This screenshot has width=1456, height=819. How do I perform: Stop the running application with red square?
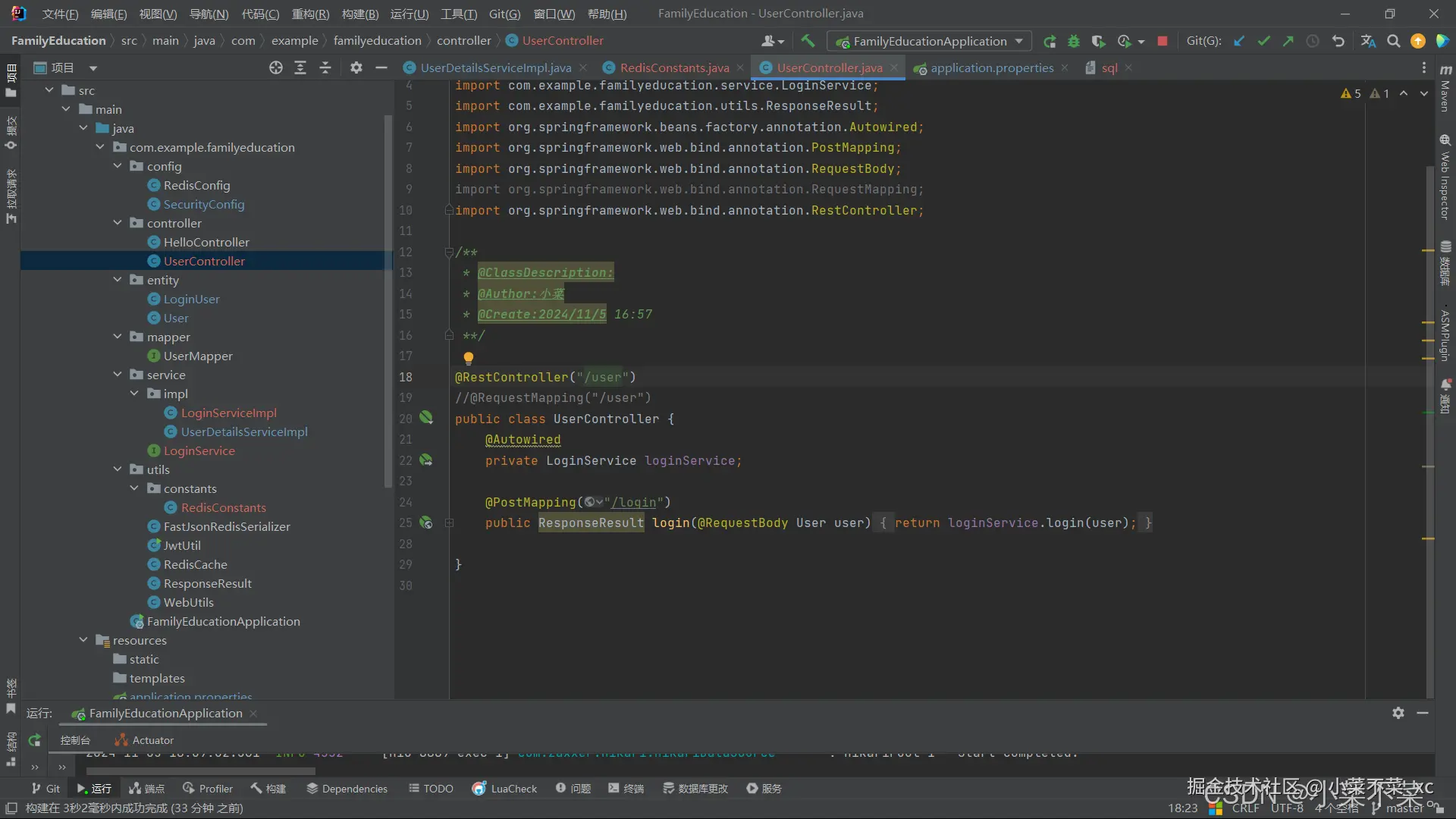pyautogui.click(x=1162, y=41)
